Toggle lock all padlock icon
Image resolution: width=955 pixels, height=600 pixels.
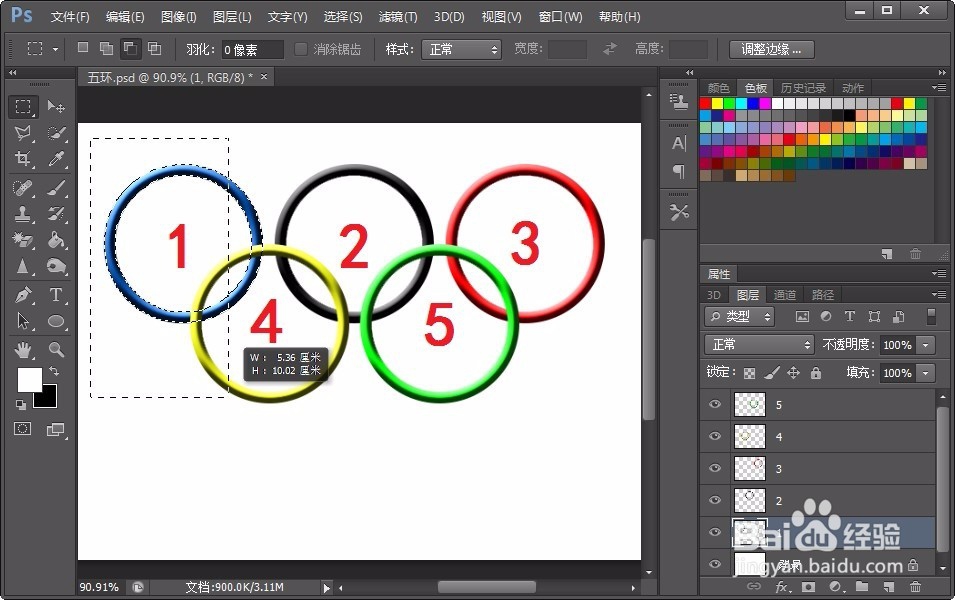pyautogui.click(x=816, y=373)
